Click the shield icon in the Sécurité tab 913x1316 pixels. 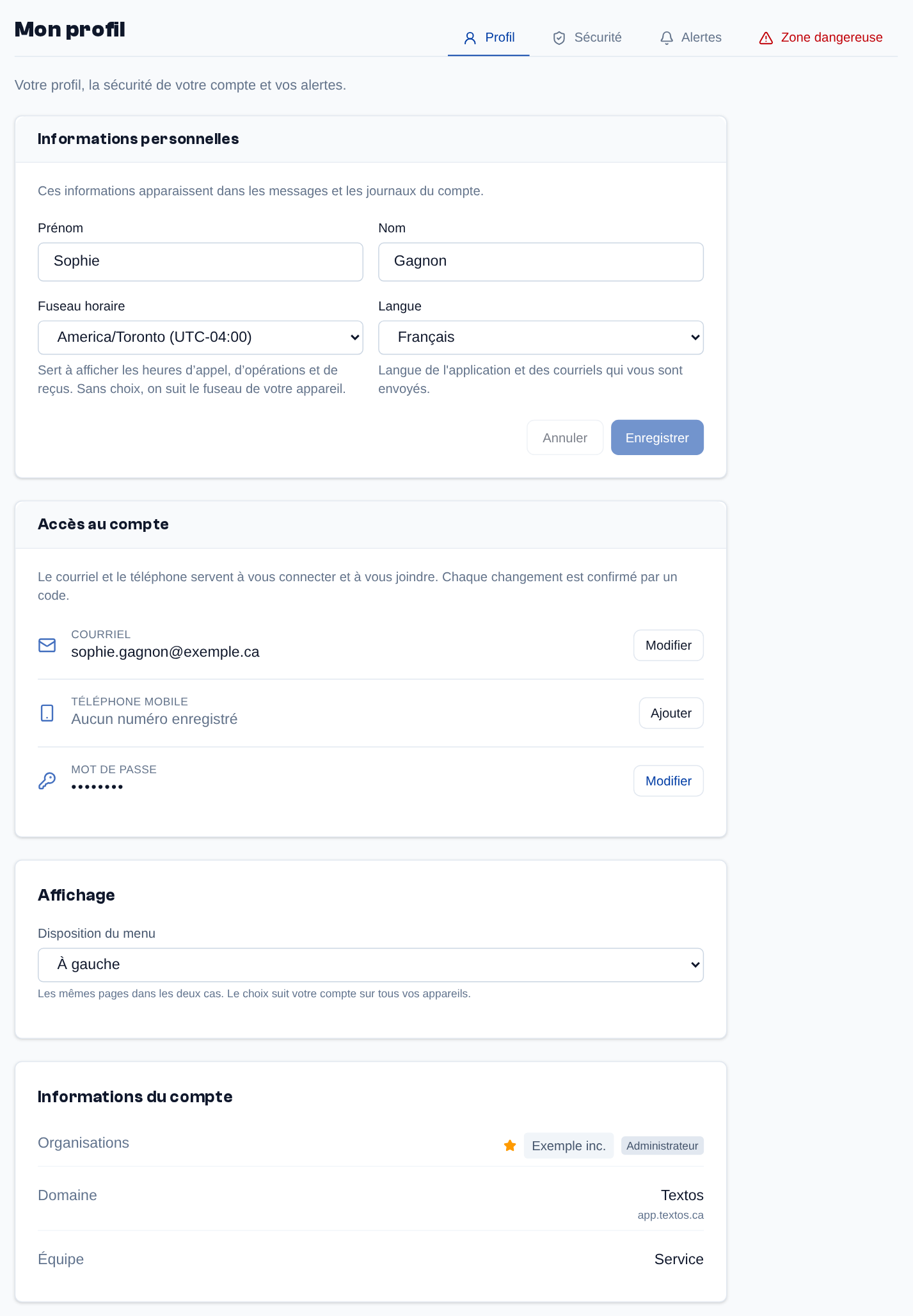[559, 38]
